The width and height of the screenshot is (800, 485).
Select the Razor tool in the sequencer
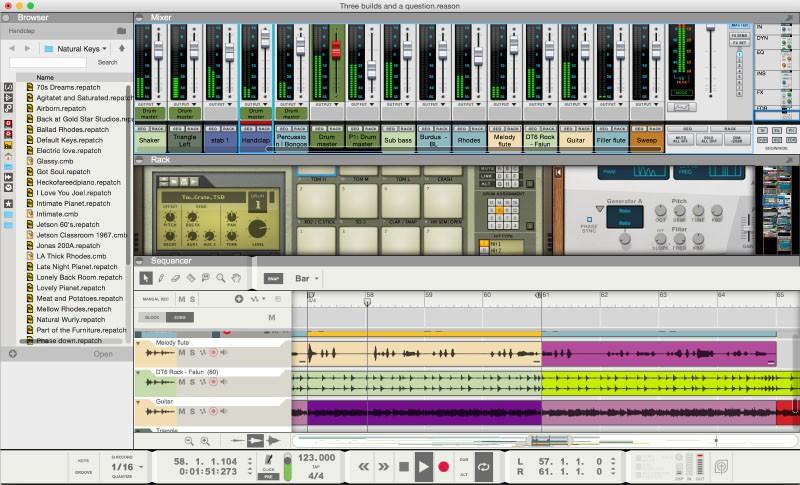[191, 277]
